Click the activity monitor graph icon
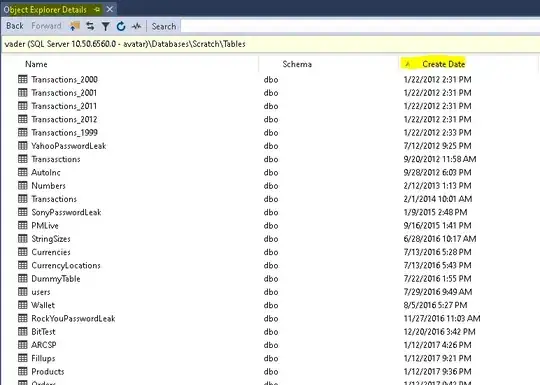 tap(136, 26)
